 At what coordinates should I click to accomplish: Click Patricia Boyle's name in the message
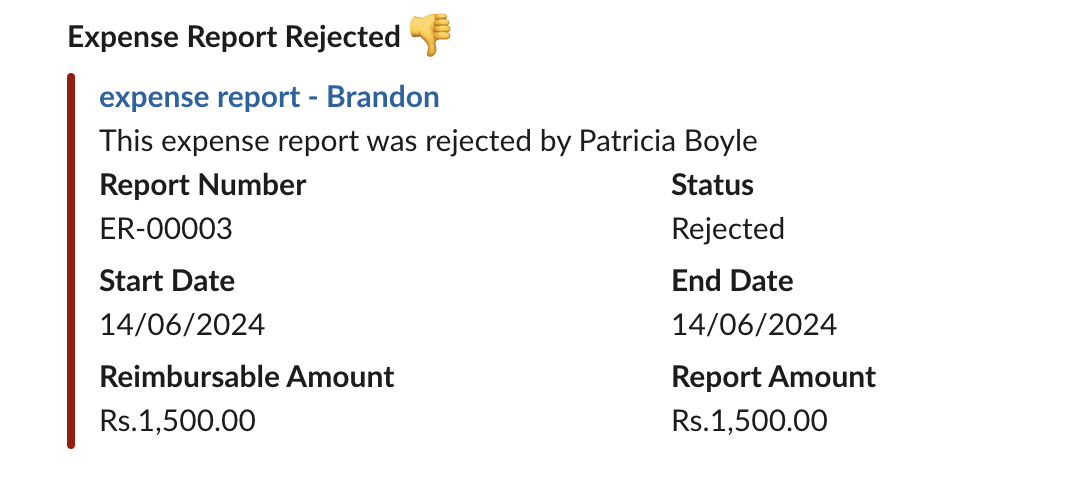[x=668, y=141]
